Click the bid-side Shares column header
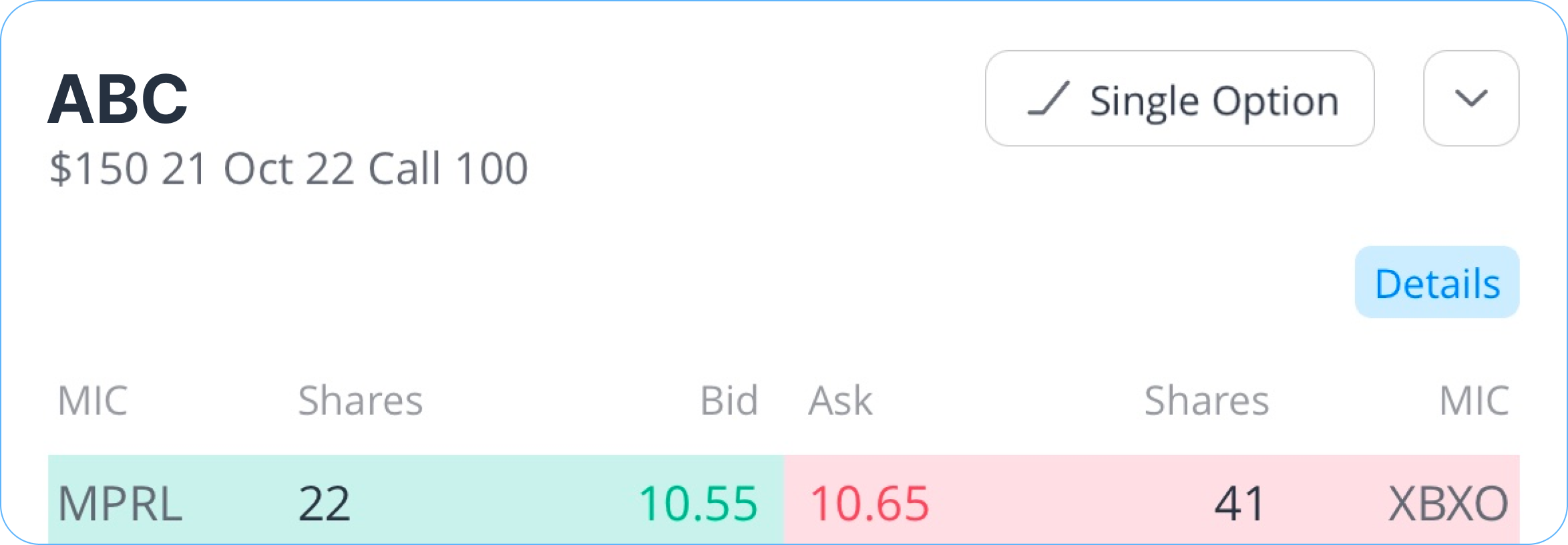The image size is (1568, 545). [360, 401]
